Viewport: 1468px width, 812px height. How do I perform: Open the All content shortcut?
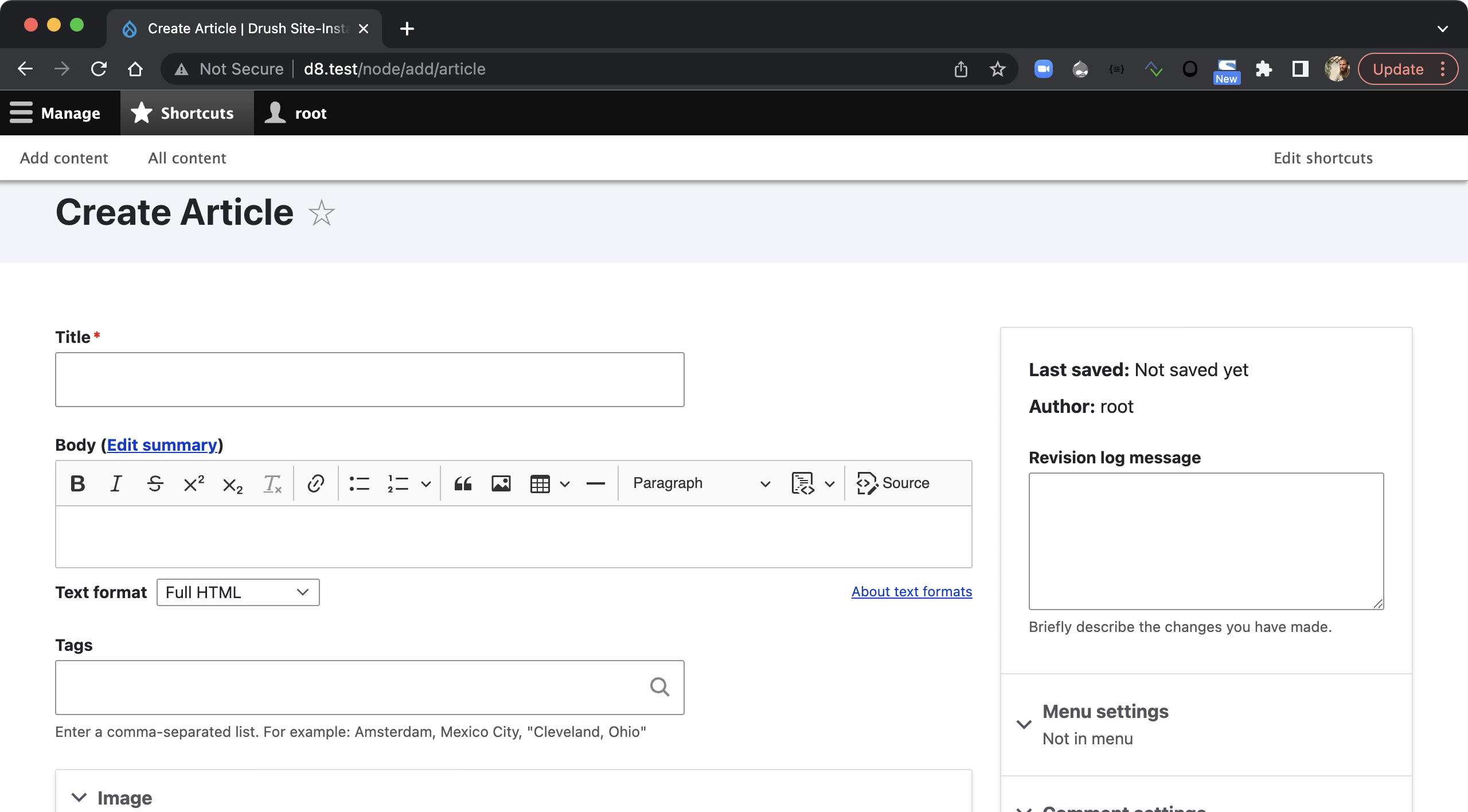point(187,158)
